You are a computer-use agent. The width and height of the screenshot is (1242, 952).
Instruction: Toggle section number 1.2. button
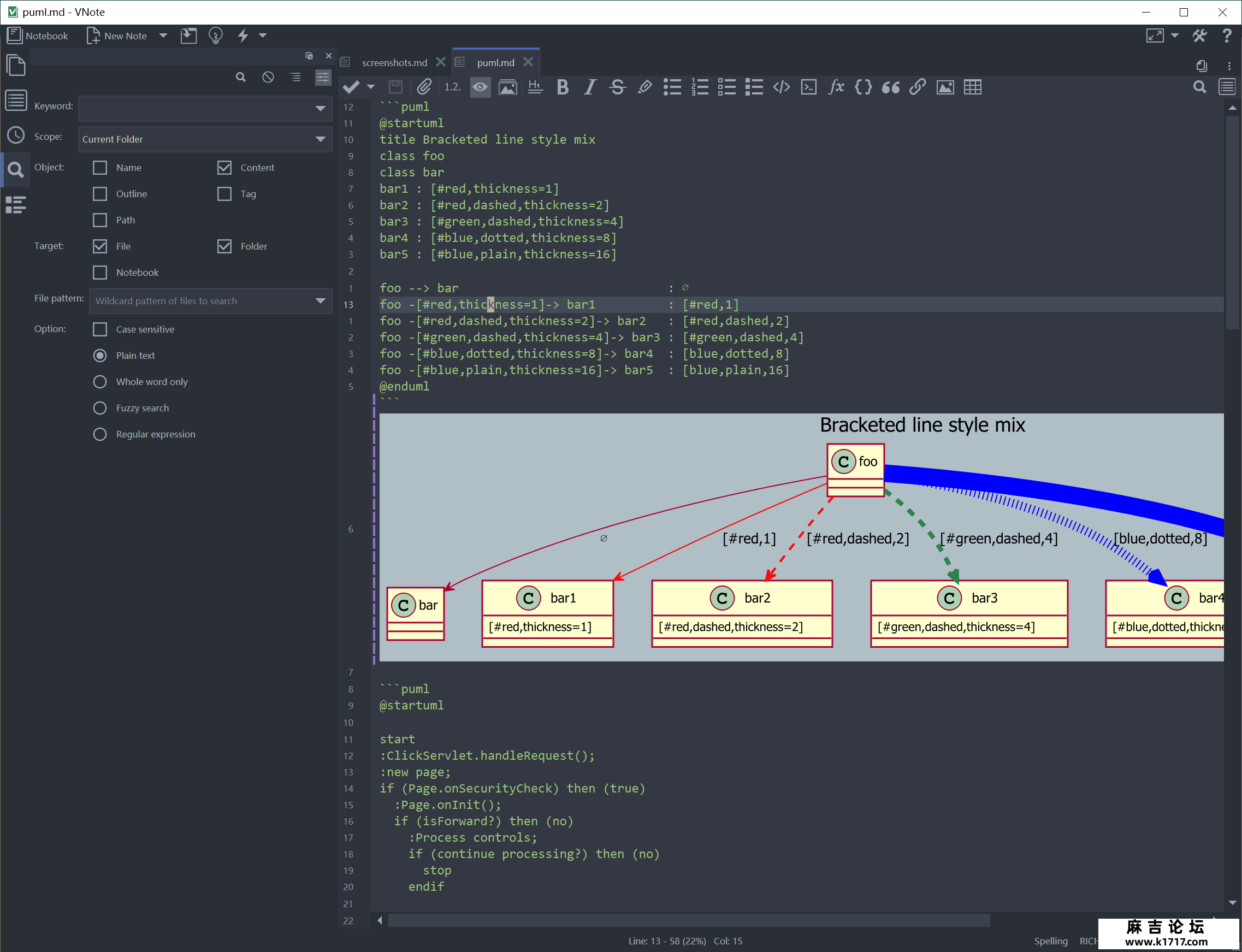pyautogui.click(x=452, y=87)
